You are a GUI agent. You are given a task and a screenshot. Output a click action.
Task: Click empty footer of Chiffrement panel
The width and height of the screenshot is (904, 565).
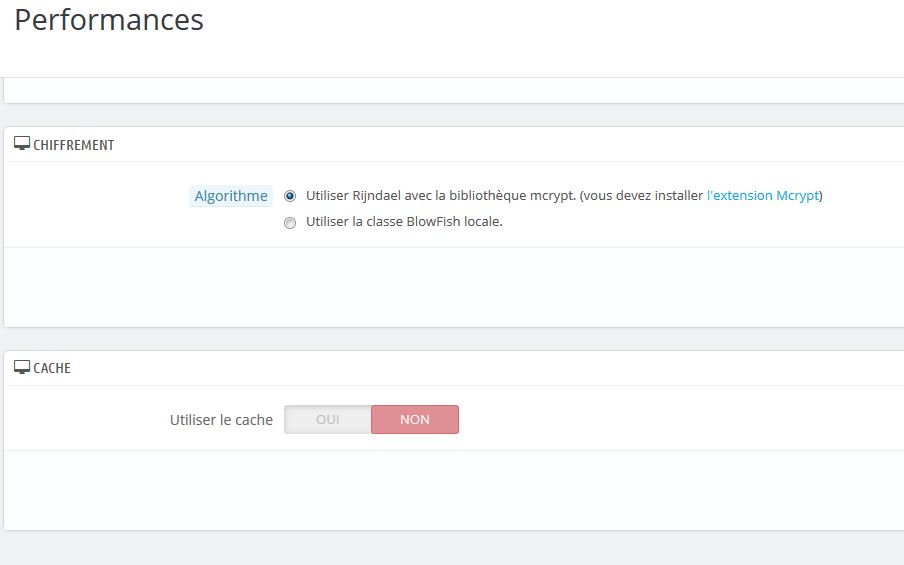click(454, 287)
